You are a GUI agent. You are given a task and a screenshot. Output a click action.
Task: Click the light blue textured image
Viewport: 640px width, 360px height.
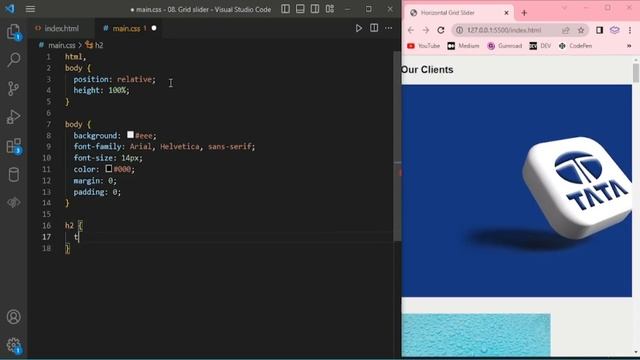point(476,335)
